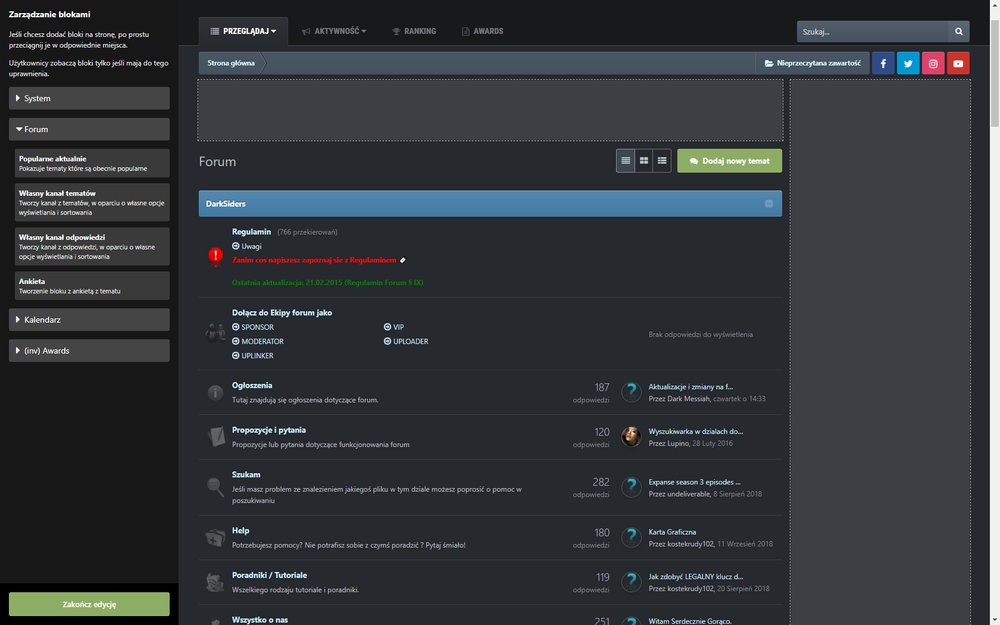Expand the System blocks section
Image resolution: width=1000 pixels, height=625 pixels.
(89, 98)
